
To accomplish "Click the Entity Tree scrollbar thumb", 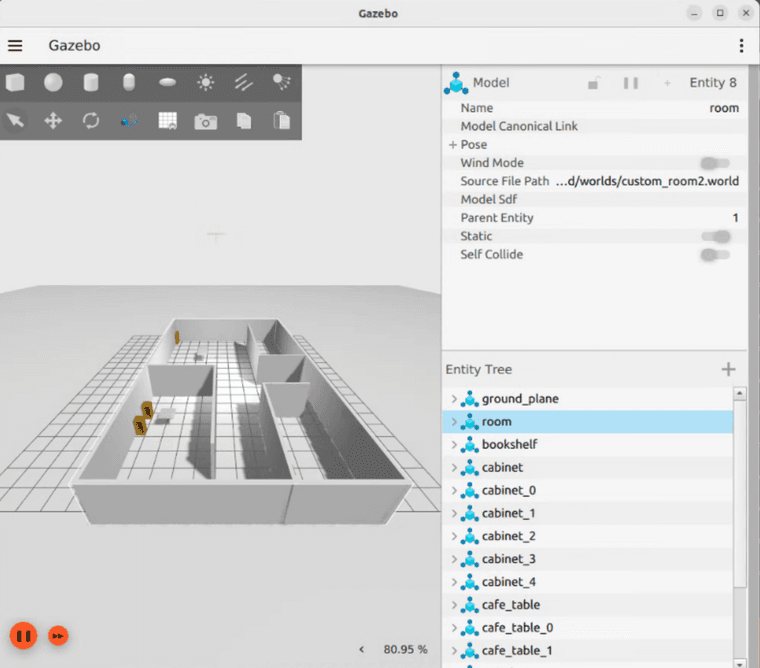I will 740,493.
